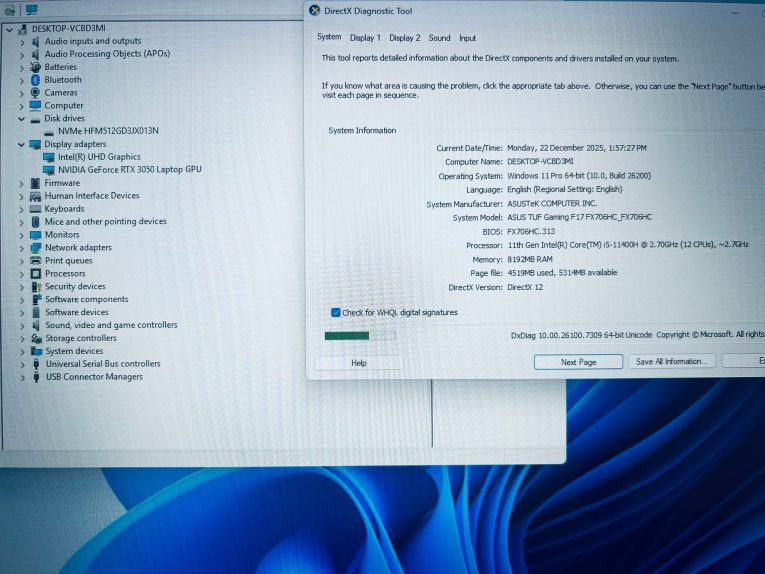Click the Print queues category icon
The height and width of the screenshot is (574, 765).
pyautogui.click(x=35, y=260)
